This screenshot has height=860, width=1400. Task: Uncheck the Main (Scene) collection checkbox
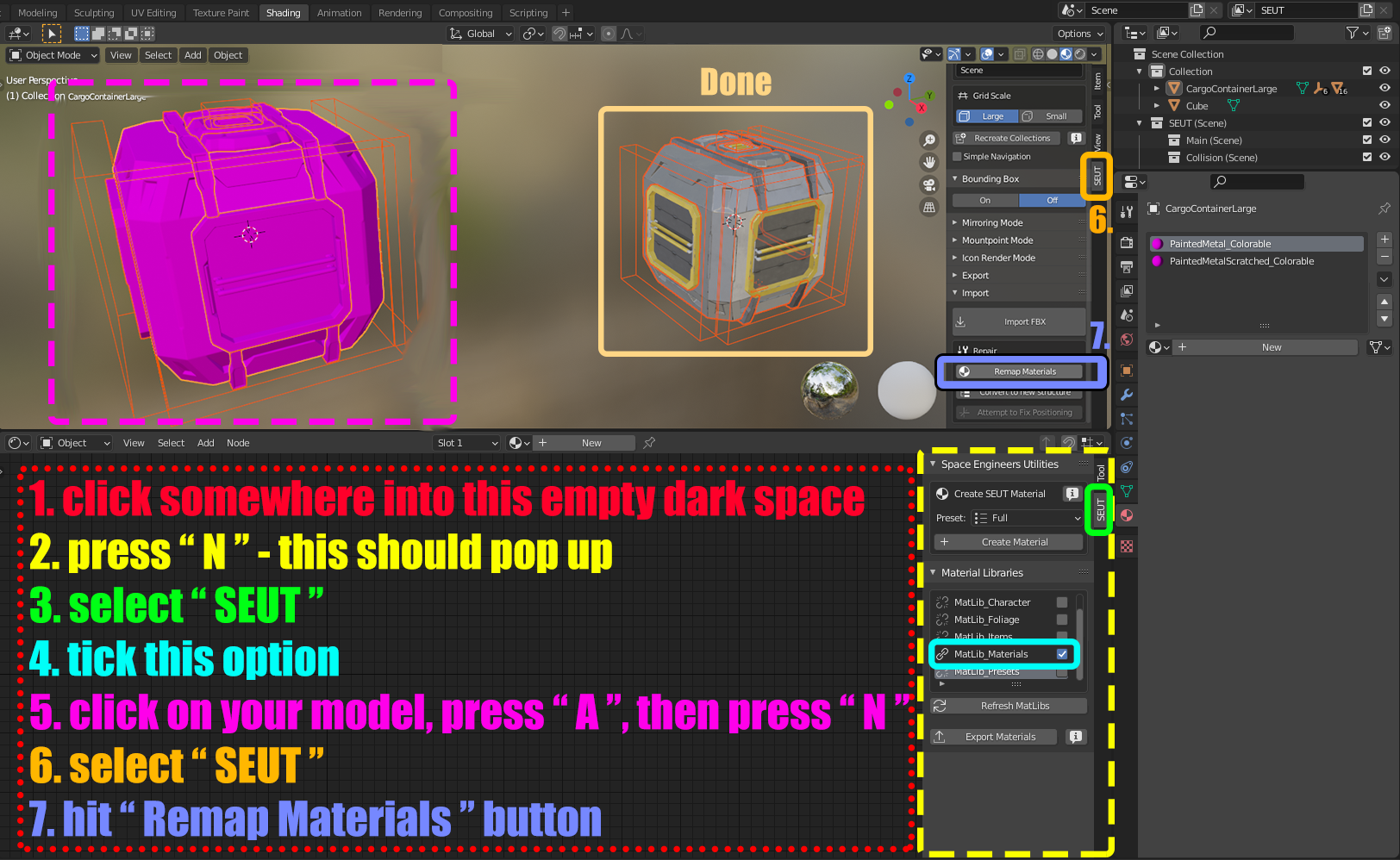pyautogui.click(x=1367, y=140)
